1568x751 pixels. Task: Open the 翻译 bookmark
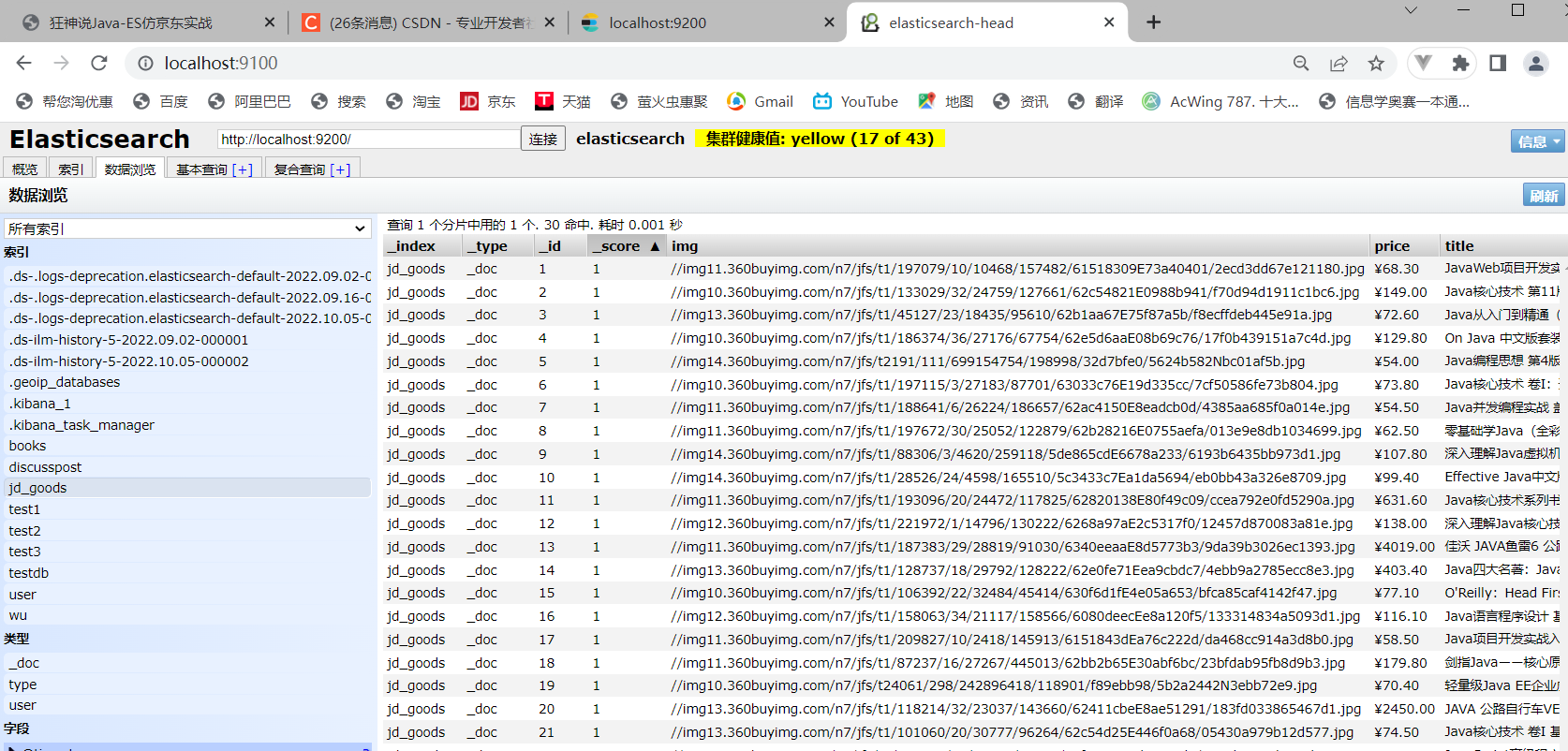point(1096,101)
